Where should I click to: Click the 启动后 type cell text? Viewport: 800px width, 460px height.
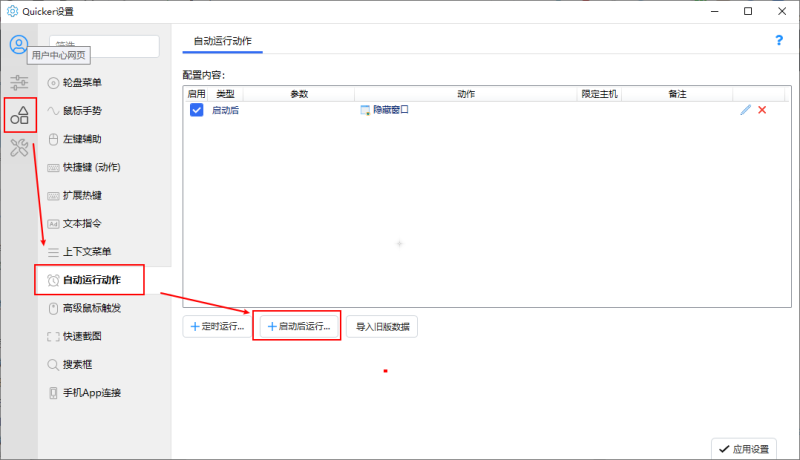pyautogui.click(x=225, y=110)
